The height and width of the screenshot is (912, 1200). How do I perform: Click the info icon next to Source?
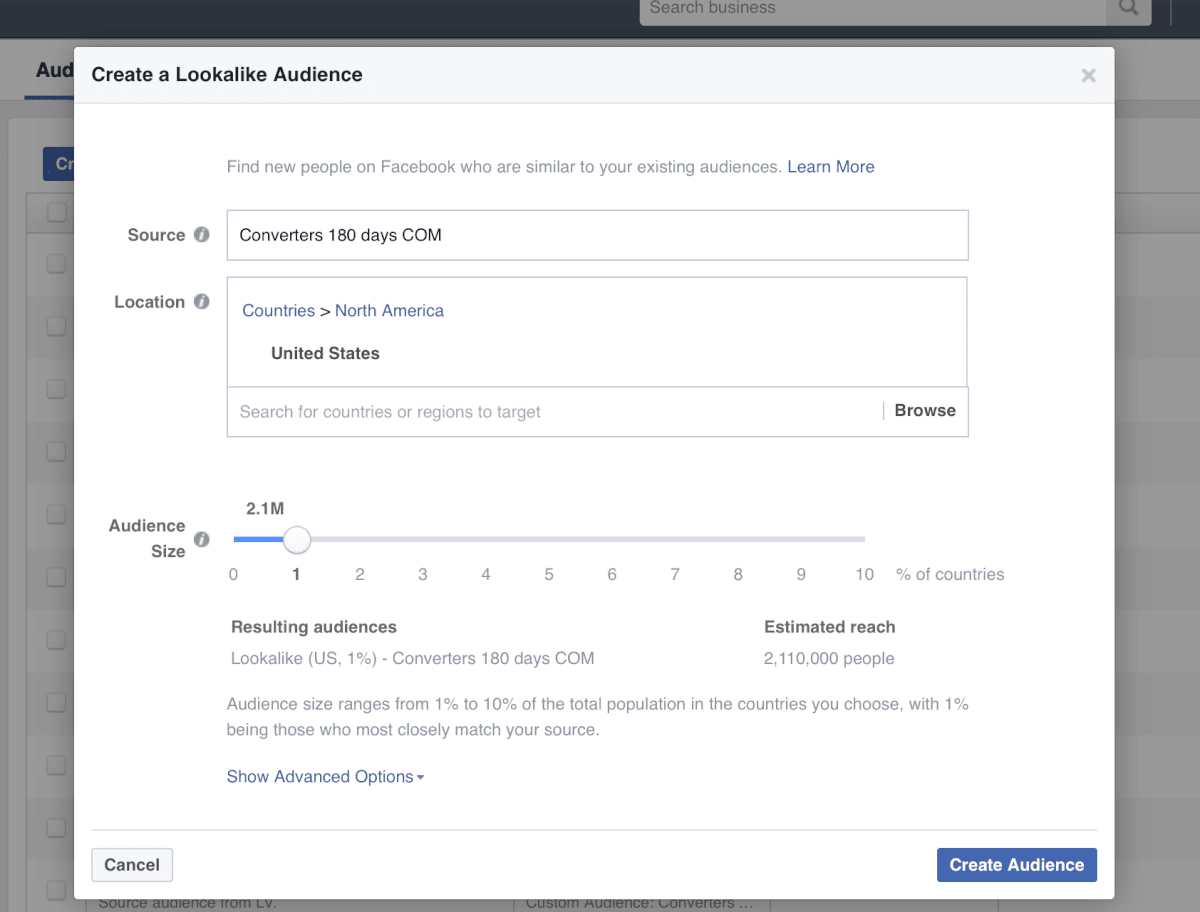click(202, 235)
